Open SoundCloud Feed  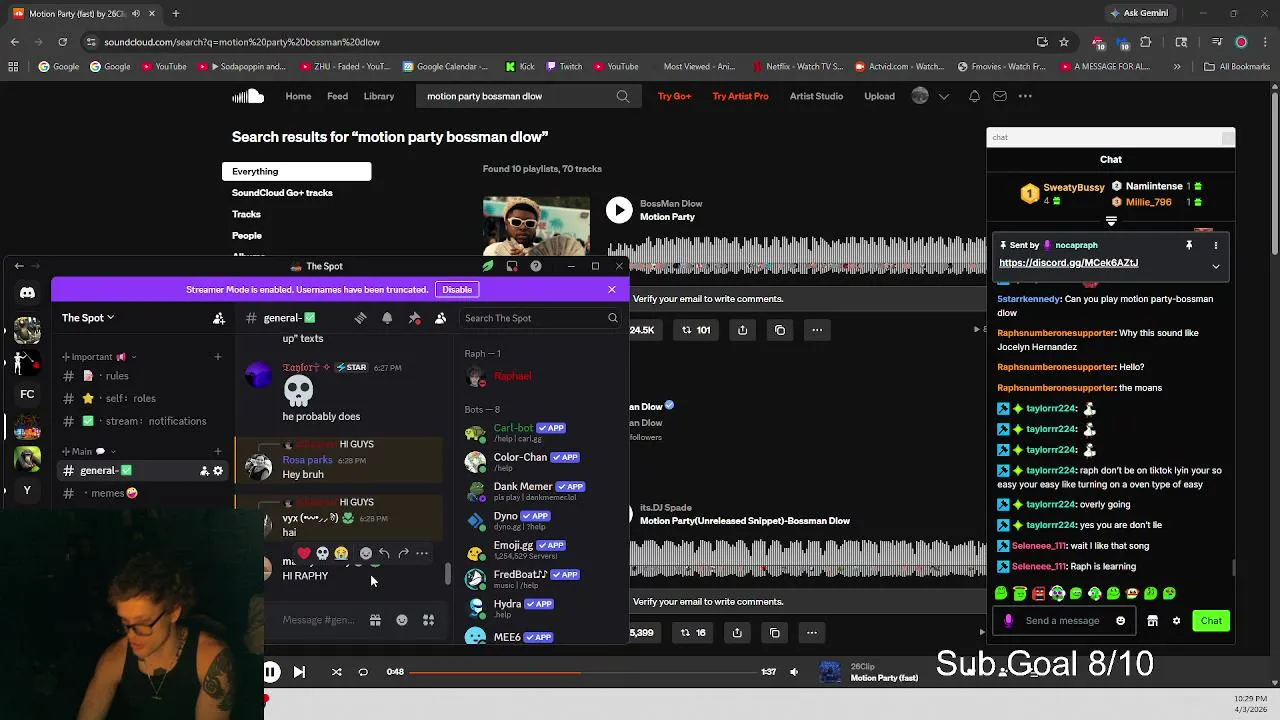pos(338,96)
